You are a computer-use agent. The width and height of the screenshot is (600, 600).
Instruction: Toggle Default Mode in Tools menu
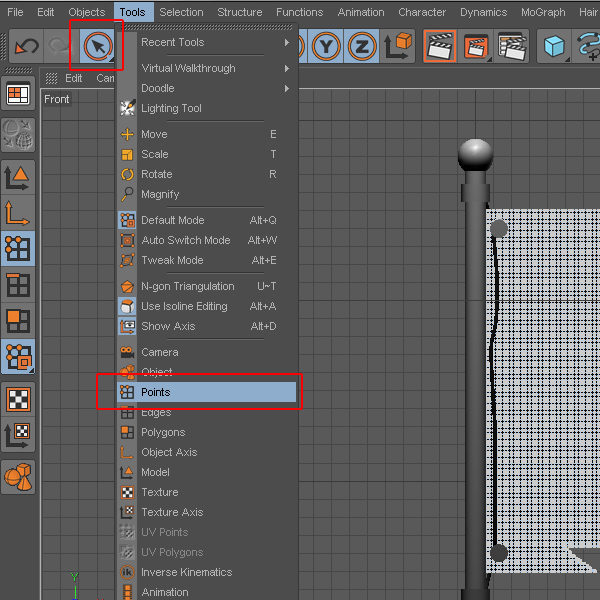pyautogui.click(x=207, y=220)
